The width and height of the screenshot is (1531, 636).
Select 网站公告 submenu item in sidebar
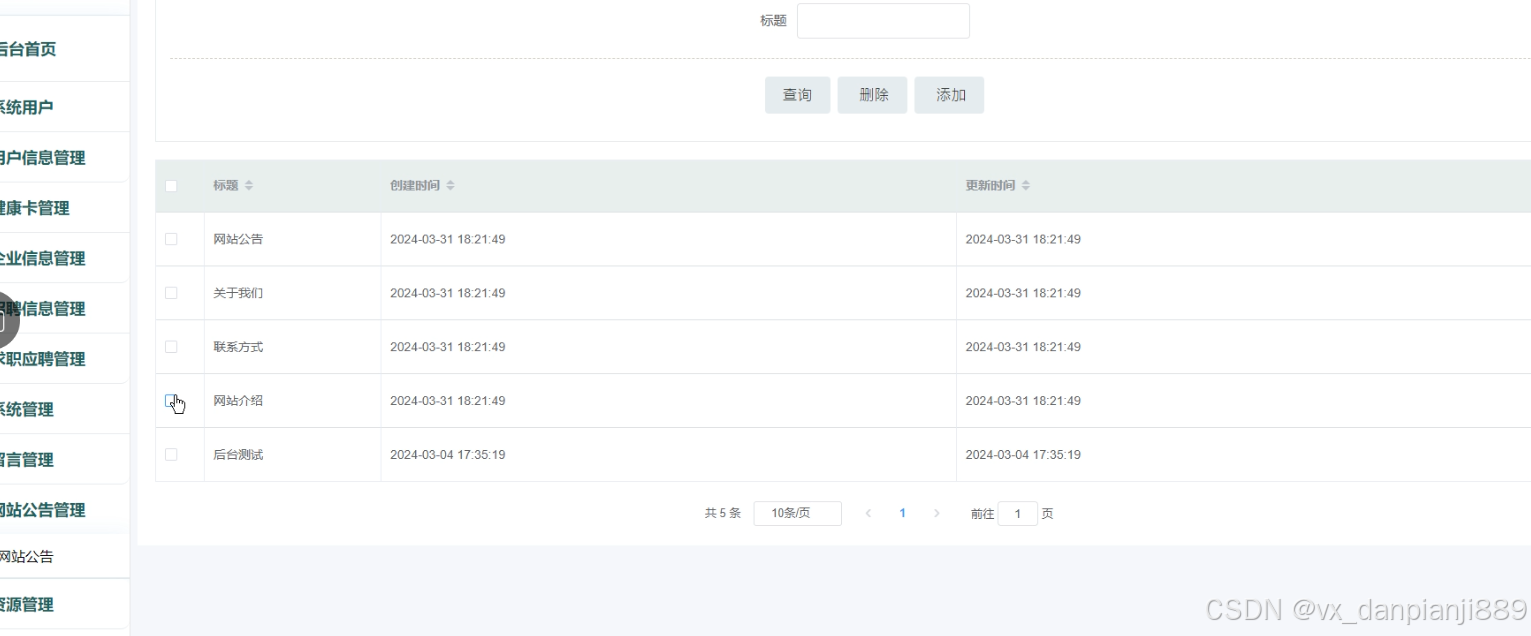tap(64, 557)
